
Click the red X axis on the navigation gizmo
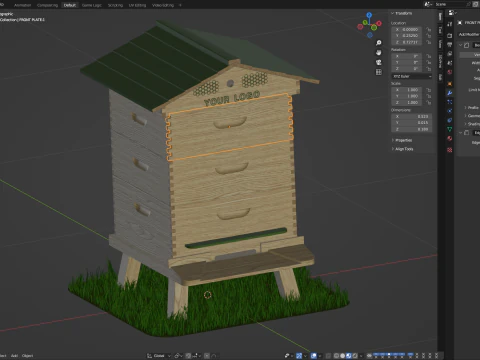[379, 23]
